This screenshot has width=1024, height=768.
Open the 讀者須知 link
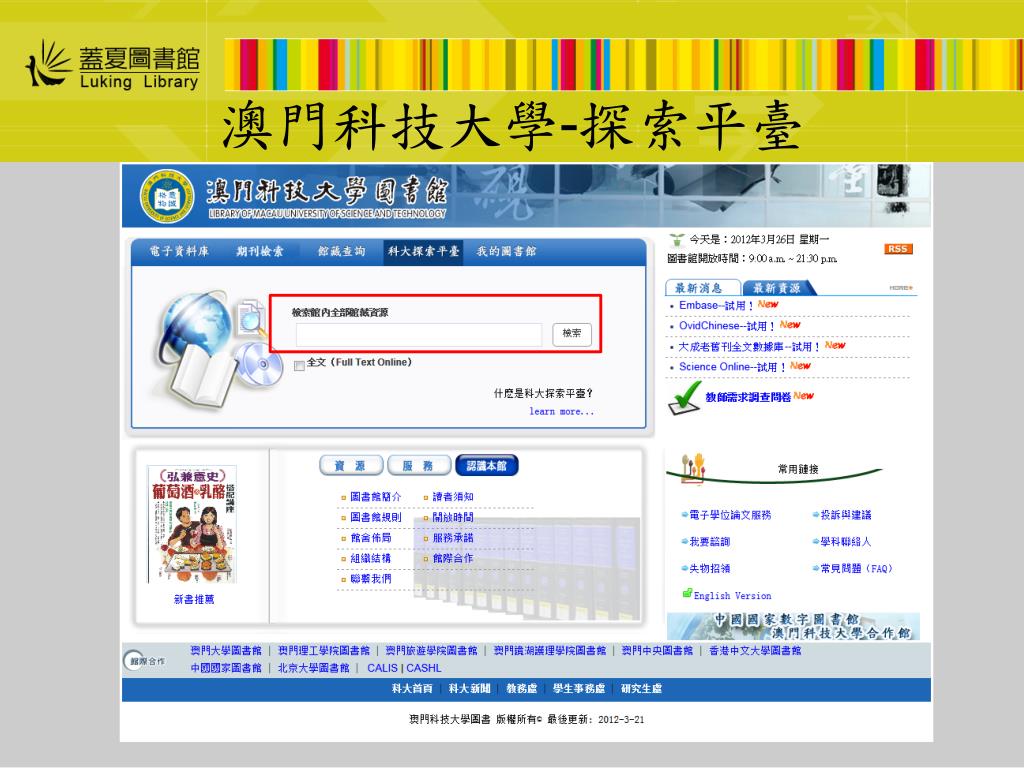pos(453,497)
